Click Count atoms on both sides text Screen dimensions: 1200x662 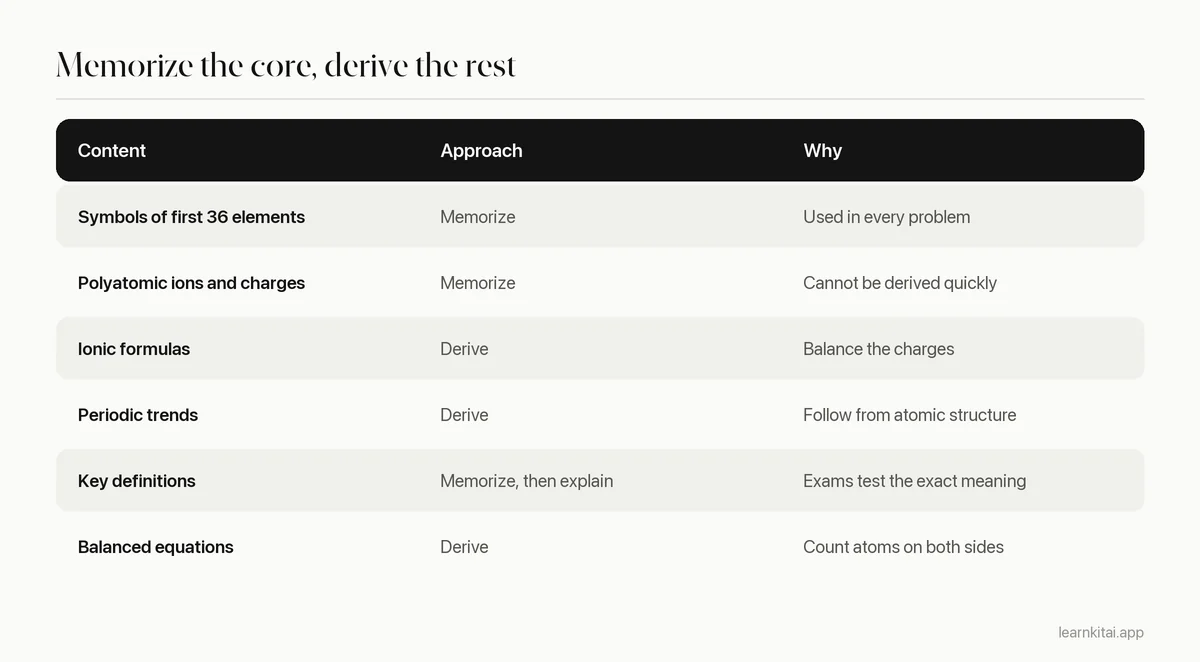[x=903, y=547]
